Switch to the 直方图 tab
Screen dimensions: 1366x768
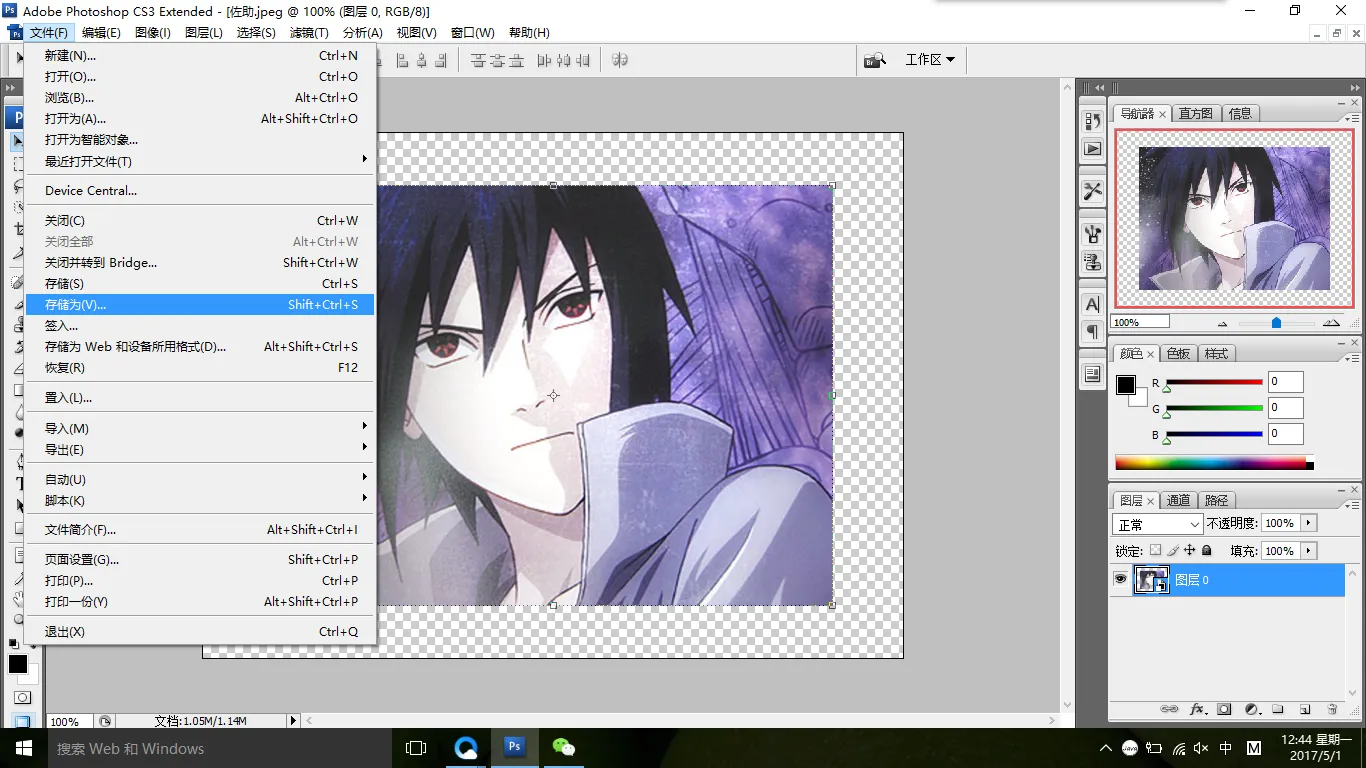tap(1195, 113)
